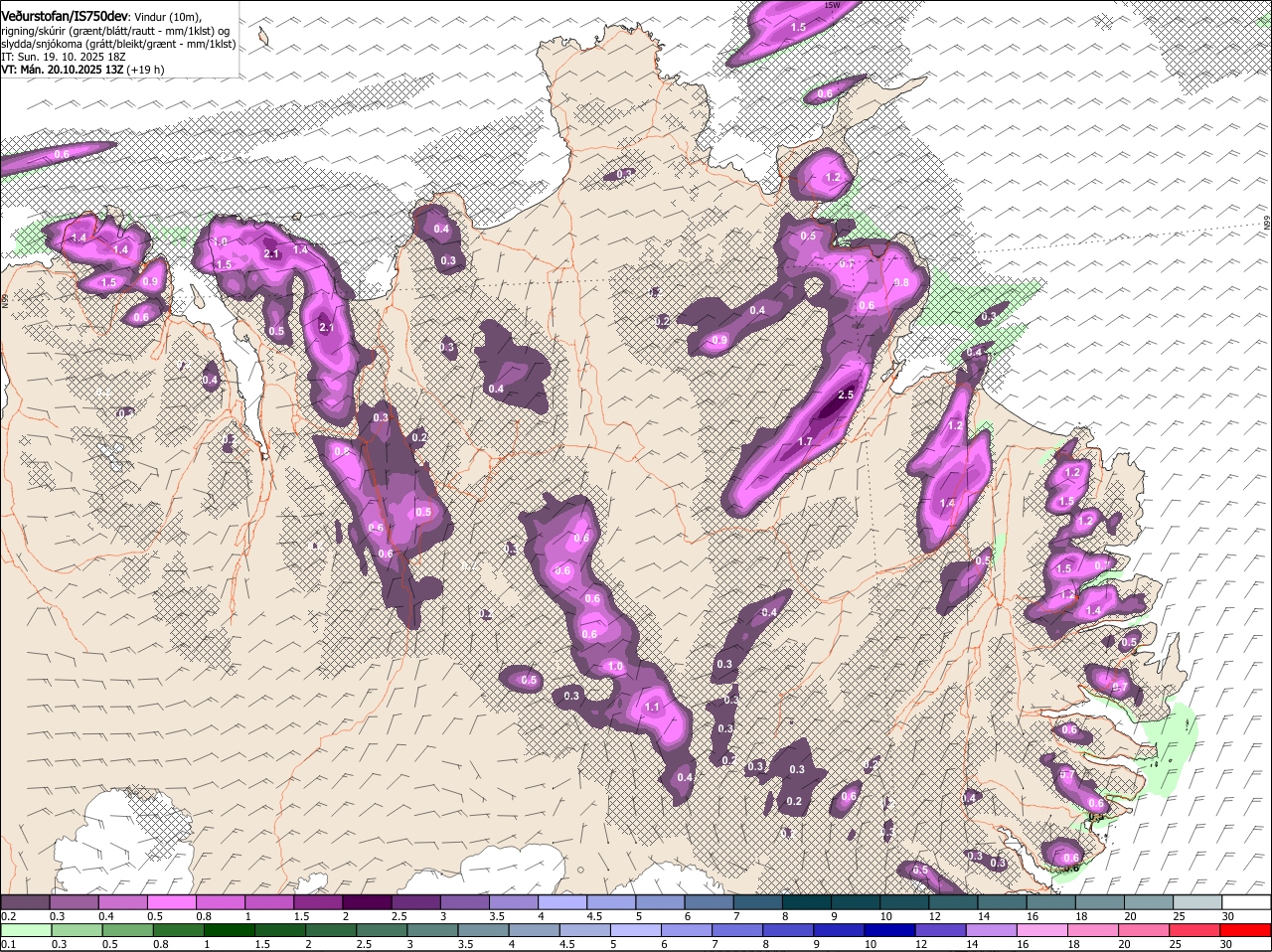Pick the dark green swatch between 1 and 1.5
Viewport: 1272px width, 952px height.
(x=232, y=930)
